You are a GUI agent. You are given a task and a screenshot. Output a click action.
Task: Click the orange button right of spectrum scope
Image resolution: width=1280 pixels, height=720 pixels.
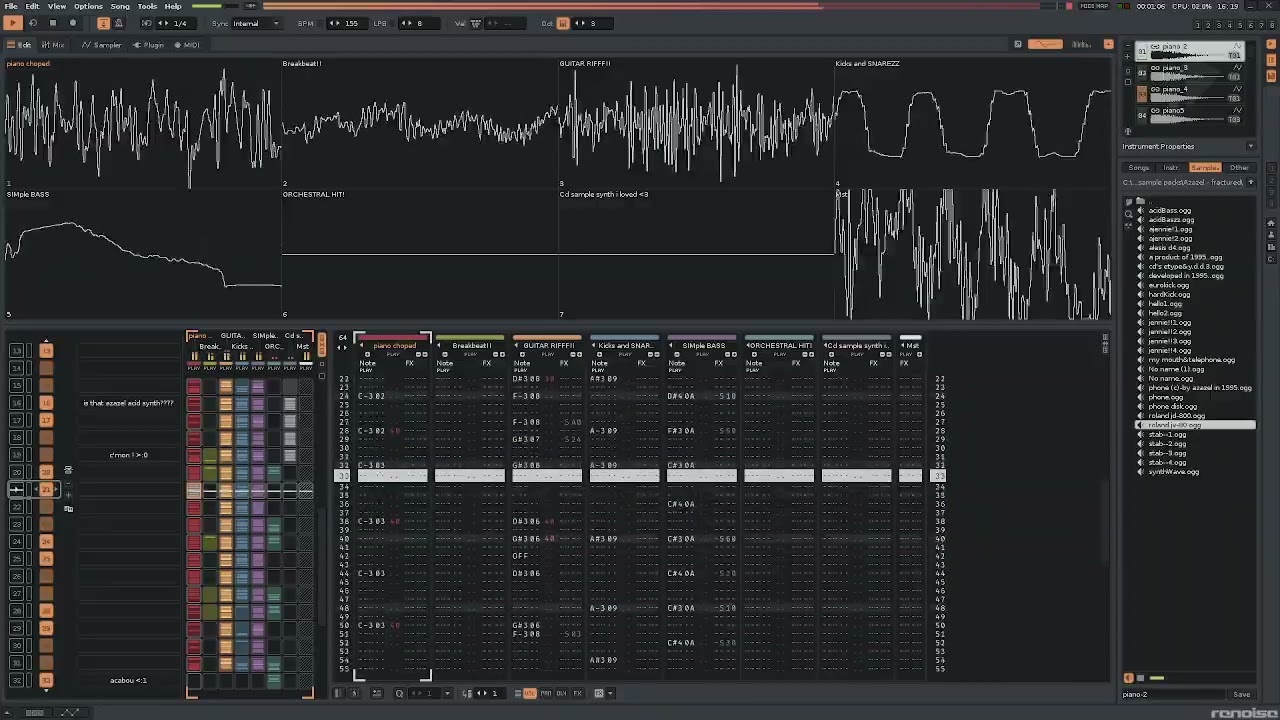click(x=1108, y=44)
